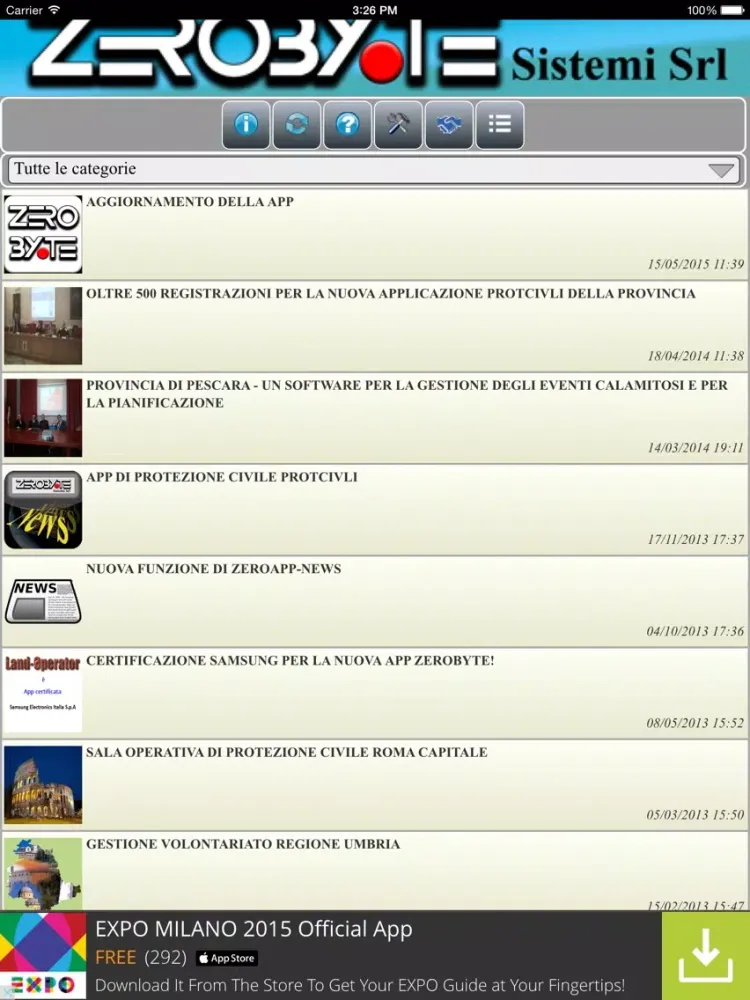This screenshot has height=1000, width=750.
Task: Select the date 14/03/2014 19:11
Action: tap(696, 448)
